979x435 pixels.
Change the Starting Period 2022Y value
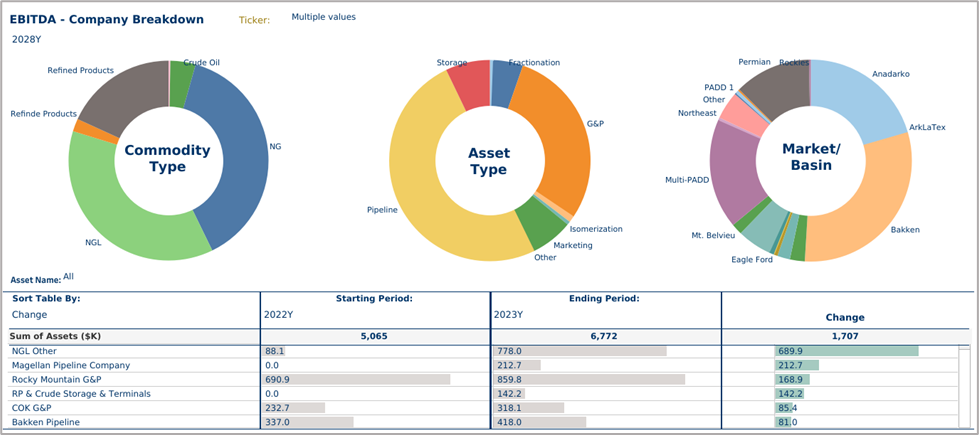pyautogui.click(x=278, y=315)
